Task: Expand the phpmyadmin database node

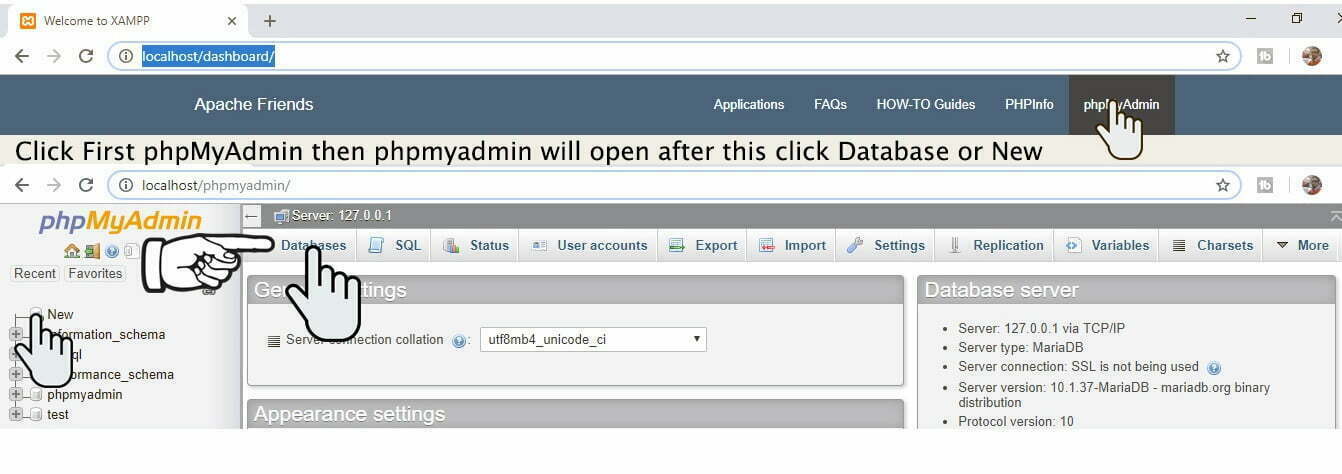Action: coord(15,394)
